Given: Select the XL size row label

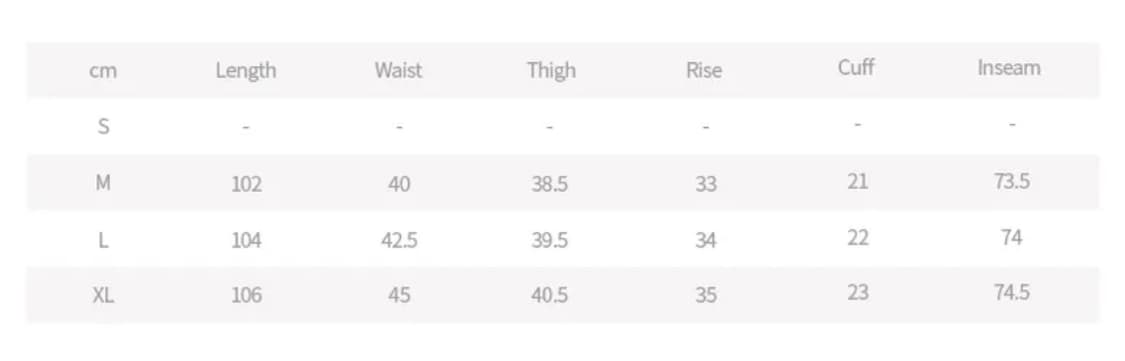Looking at the screenshot, I should pos(103,294).
